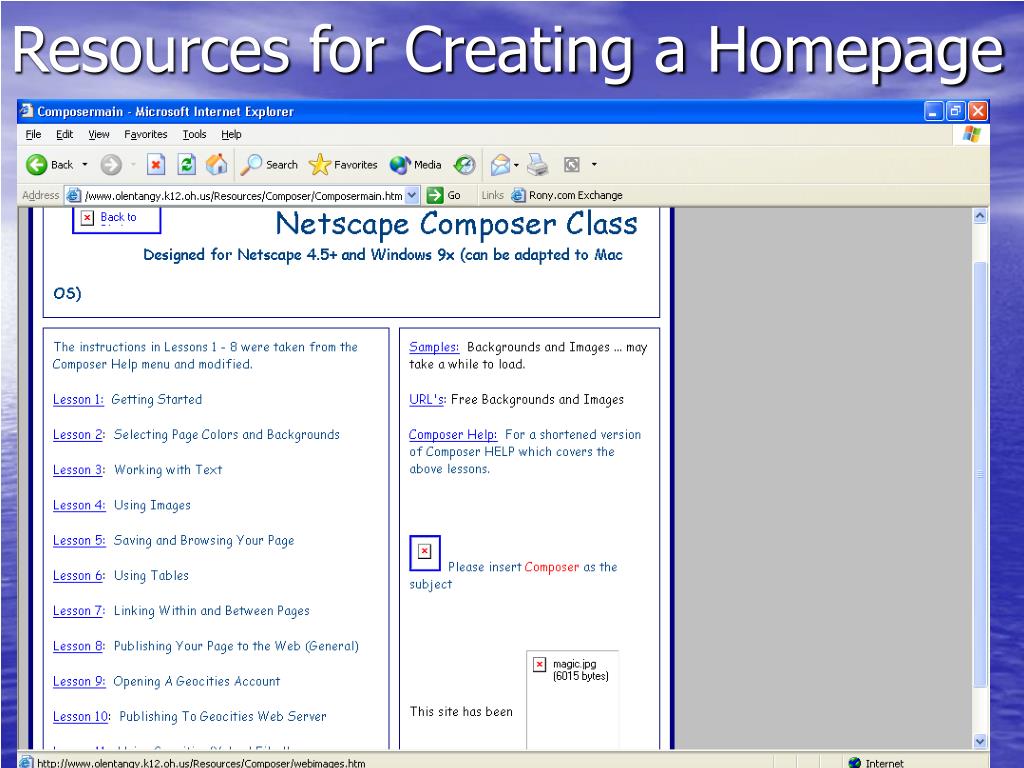Expand the address bar dropdown
Screen dimensions: 1024x768
411,195
